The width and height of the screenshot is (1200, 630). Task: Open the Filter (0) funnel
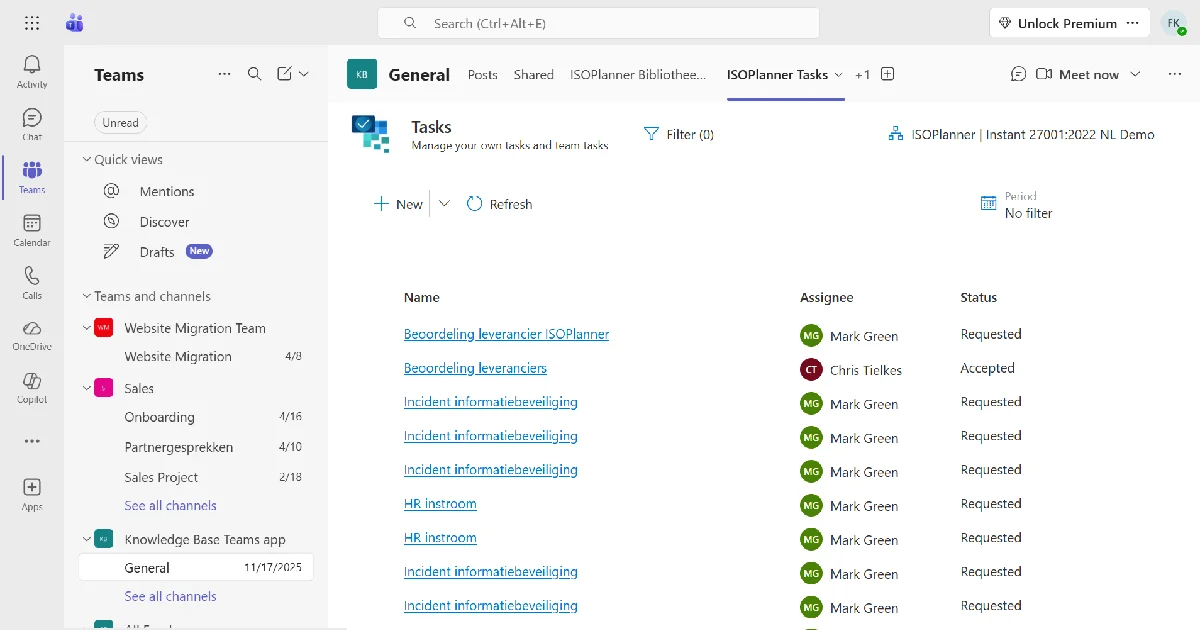pos(679,134)
